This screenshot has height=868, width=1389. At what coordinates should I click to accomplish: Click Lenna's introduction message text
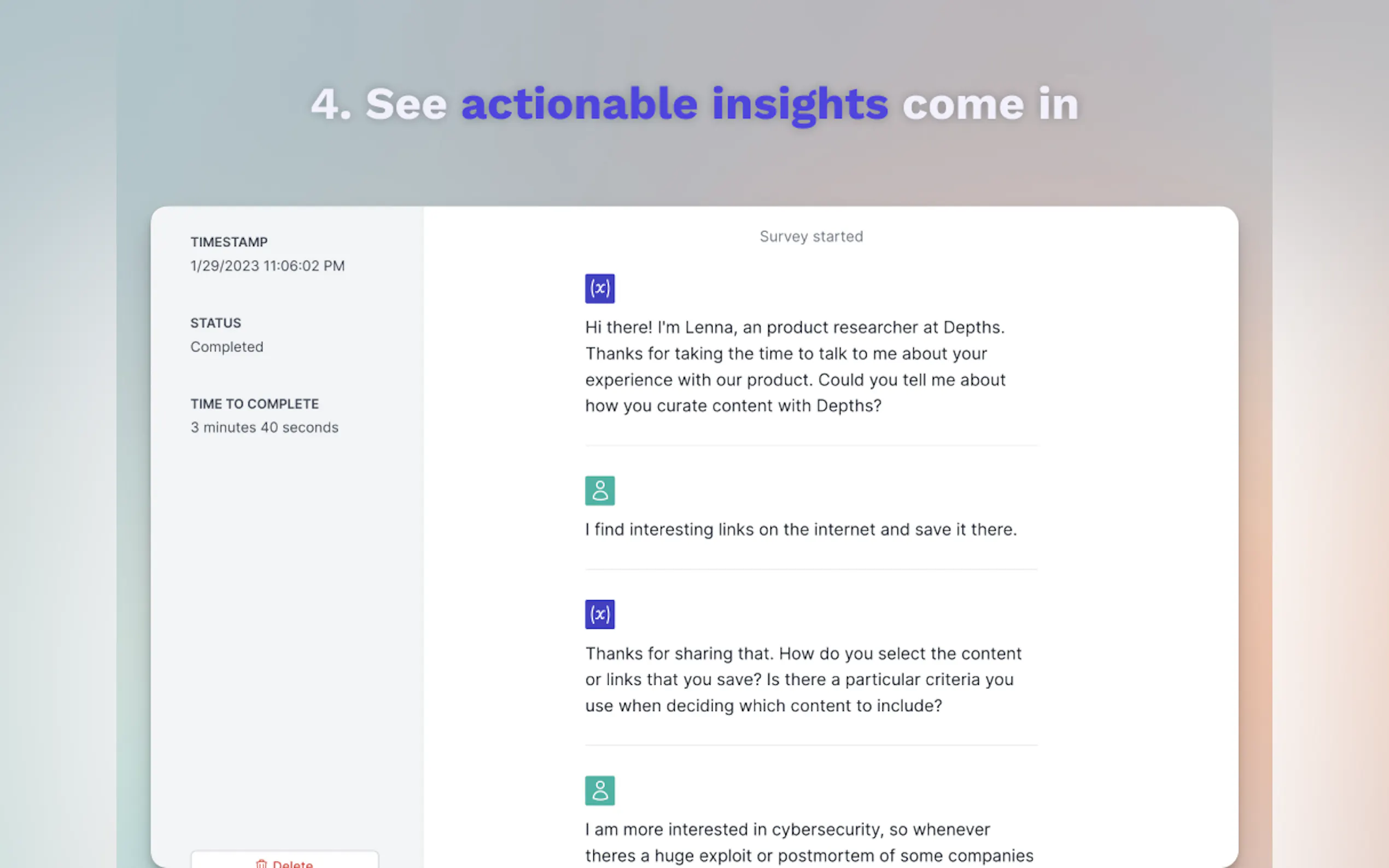pyautogui.click(x=795, y=366)
